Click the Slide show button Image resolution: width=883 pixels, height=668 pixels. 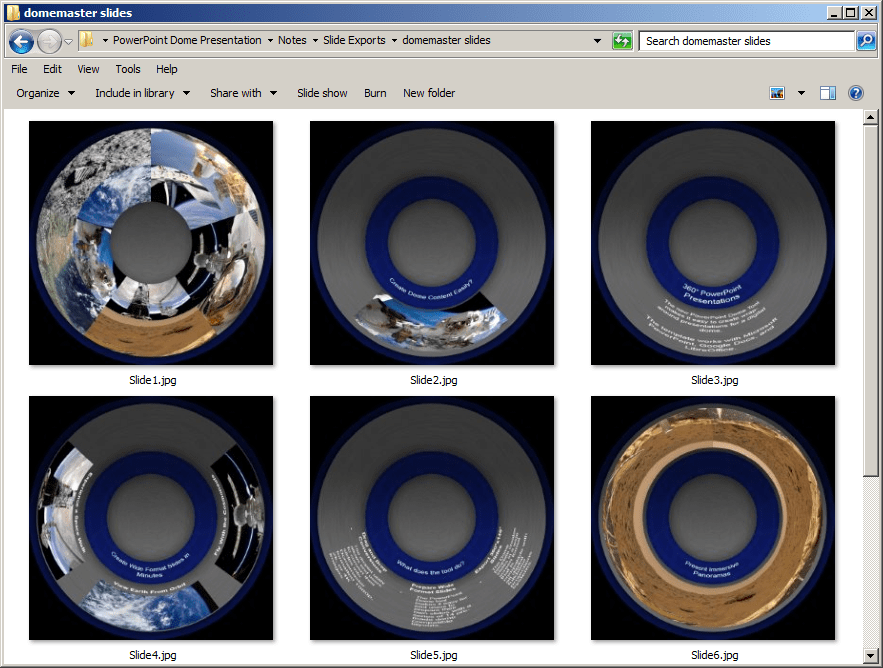(x=322, y=93)
